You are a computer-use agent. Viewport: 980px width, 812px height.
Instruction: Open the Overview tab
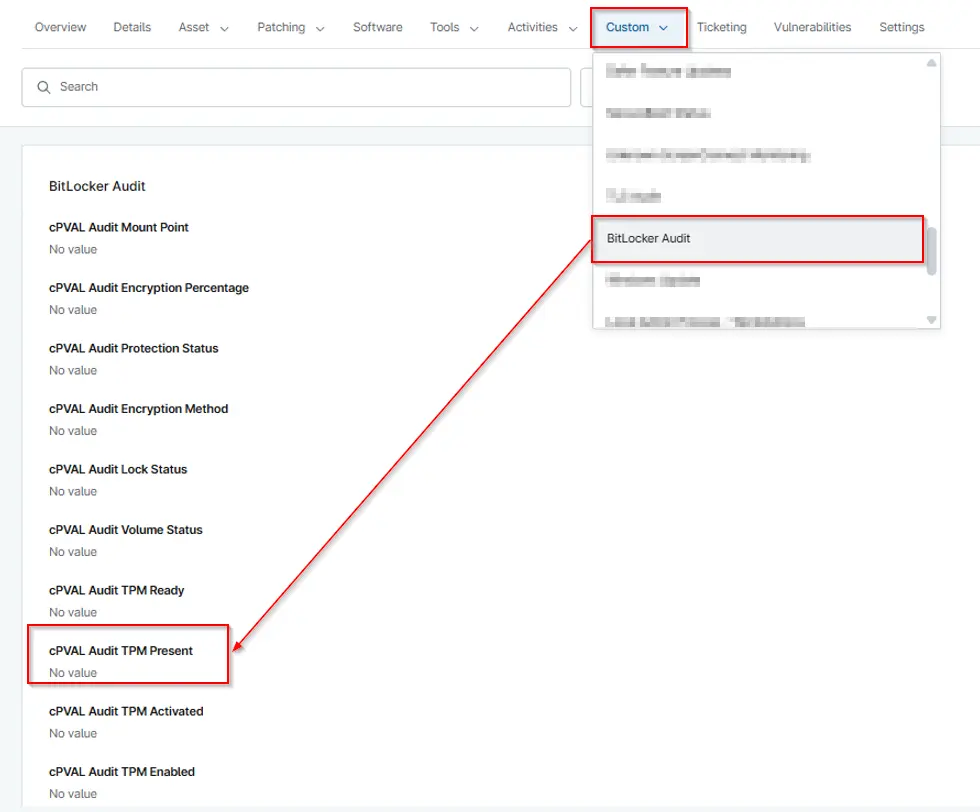[x=61, y=28]
